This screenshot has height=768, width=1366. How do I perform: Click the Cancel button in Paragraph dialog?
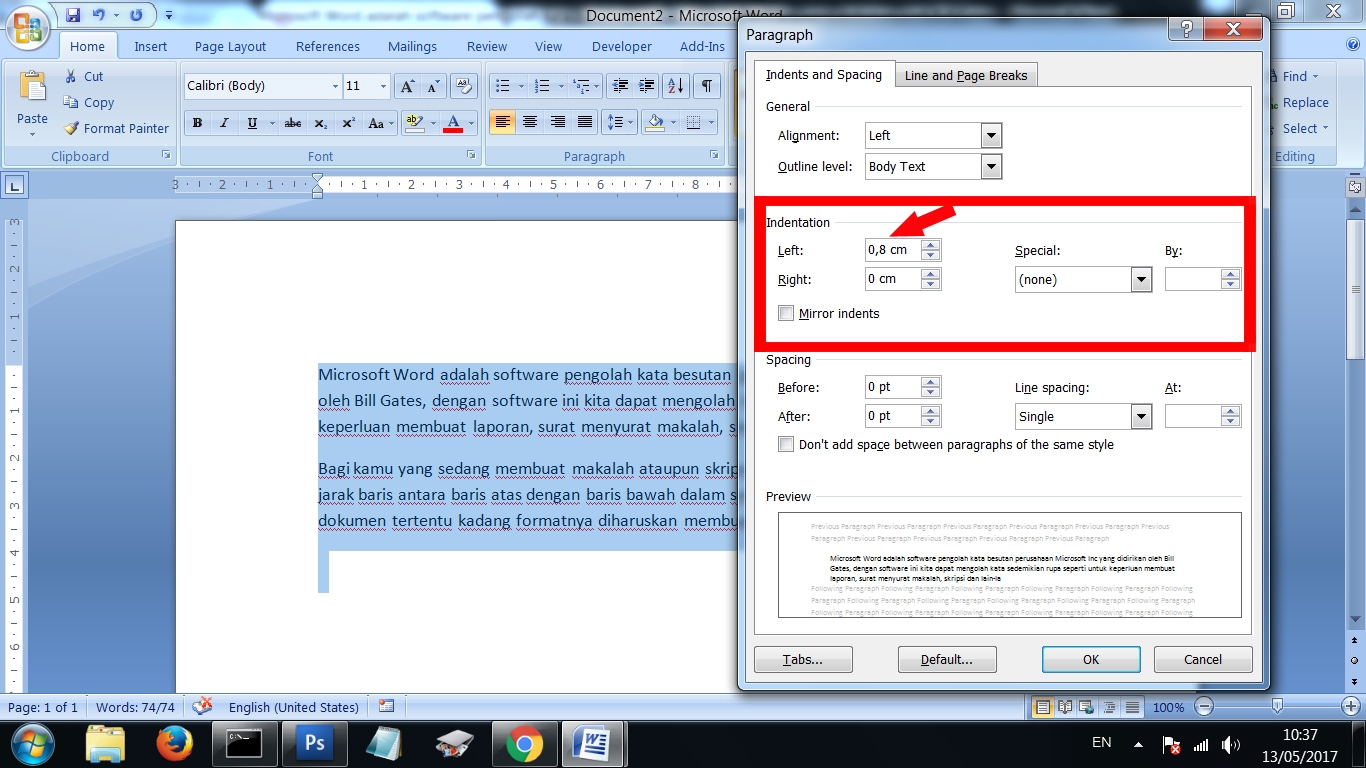point(1203,659)
